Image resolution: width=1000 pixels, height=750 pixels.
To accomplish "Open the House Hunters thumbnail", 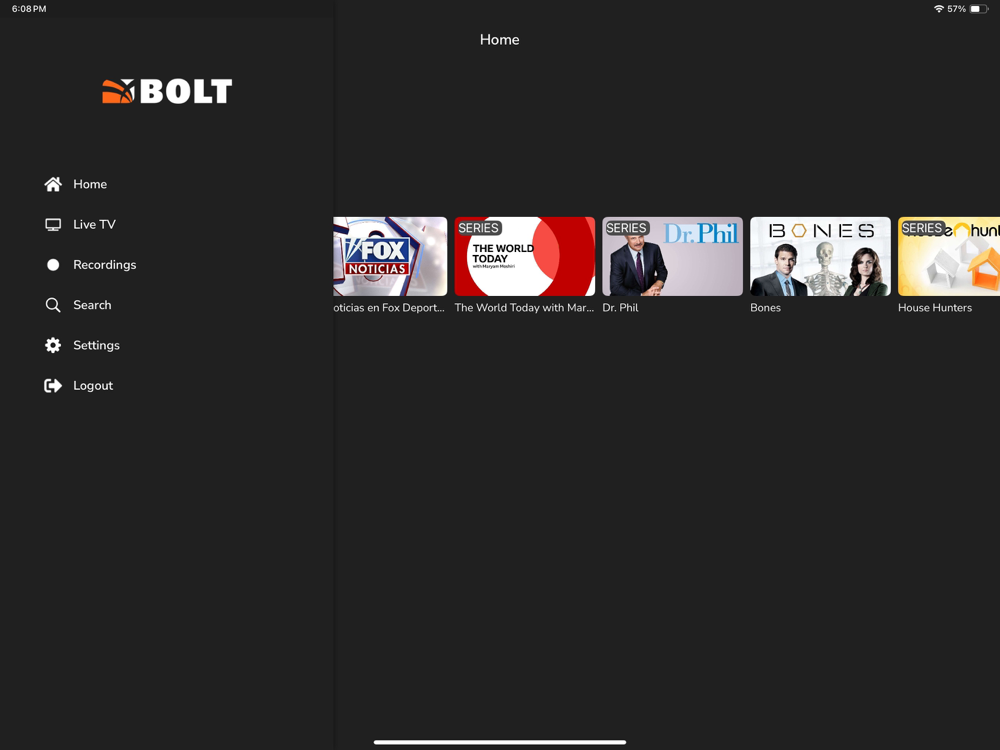I will coord(949,256).
